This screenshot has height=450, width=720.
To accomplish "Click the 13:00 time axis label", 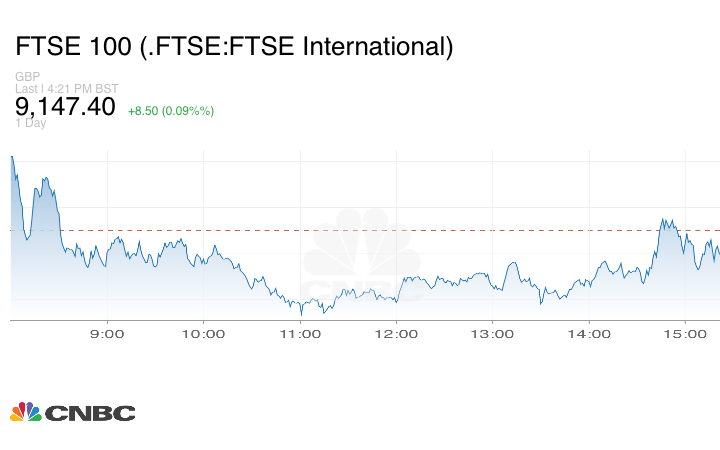I will 492,333.
